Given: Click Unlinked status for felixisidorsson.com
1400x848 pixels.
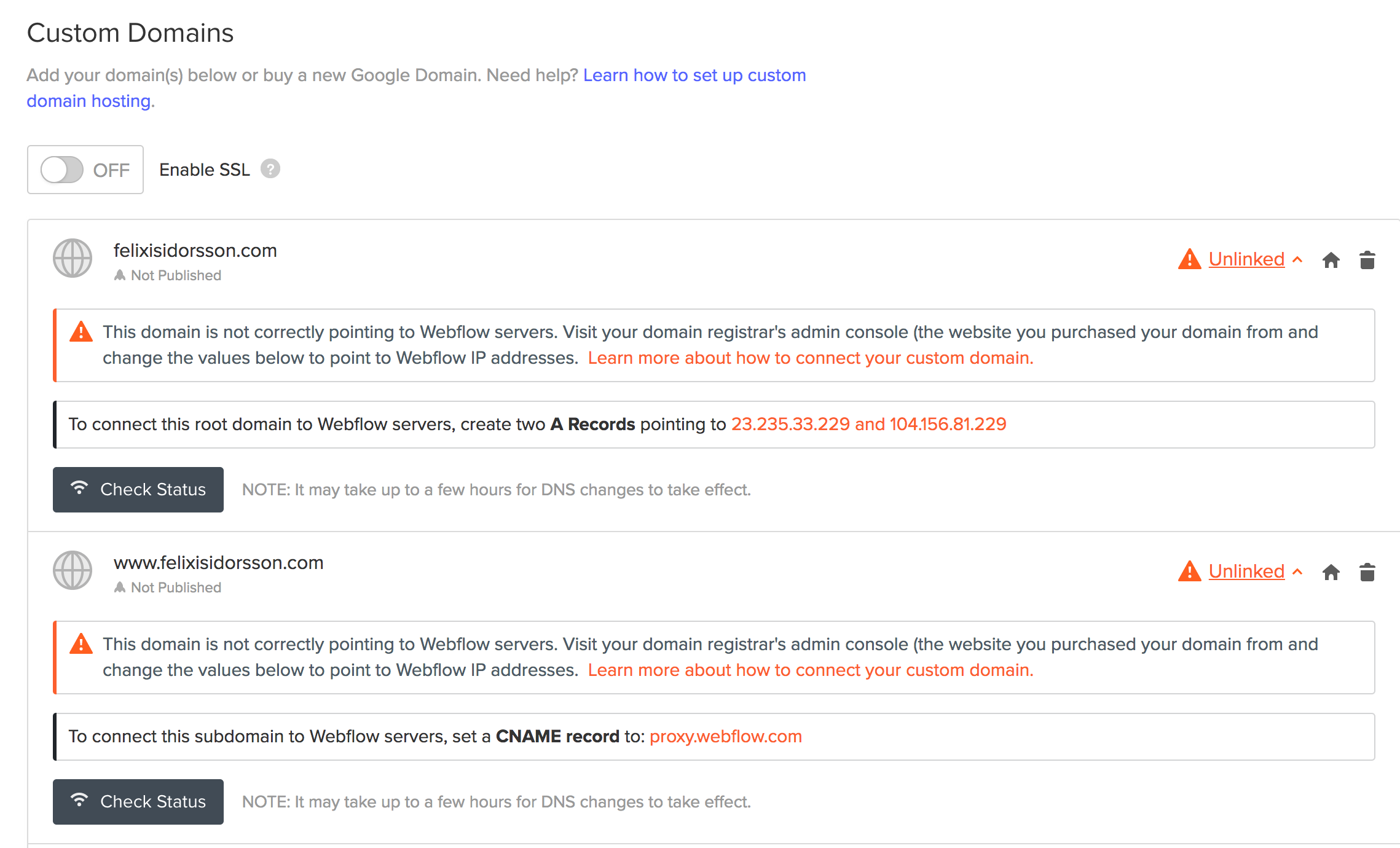Looking at the screenshot, I should click(x=1246, y=259).
